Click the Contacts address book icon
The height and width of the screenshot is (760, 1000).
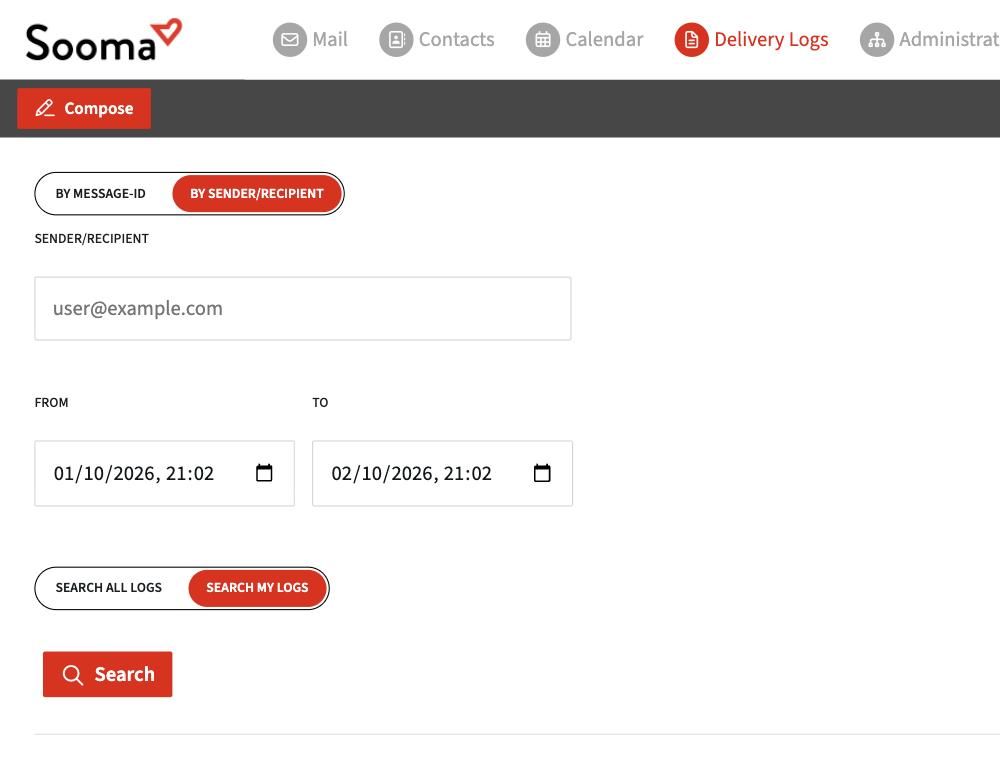point(396,40)
